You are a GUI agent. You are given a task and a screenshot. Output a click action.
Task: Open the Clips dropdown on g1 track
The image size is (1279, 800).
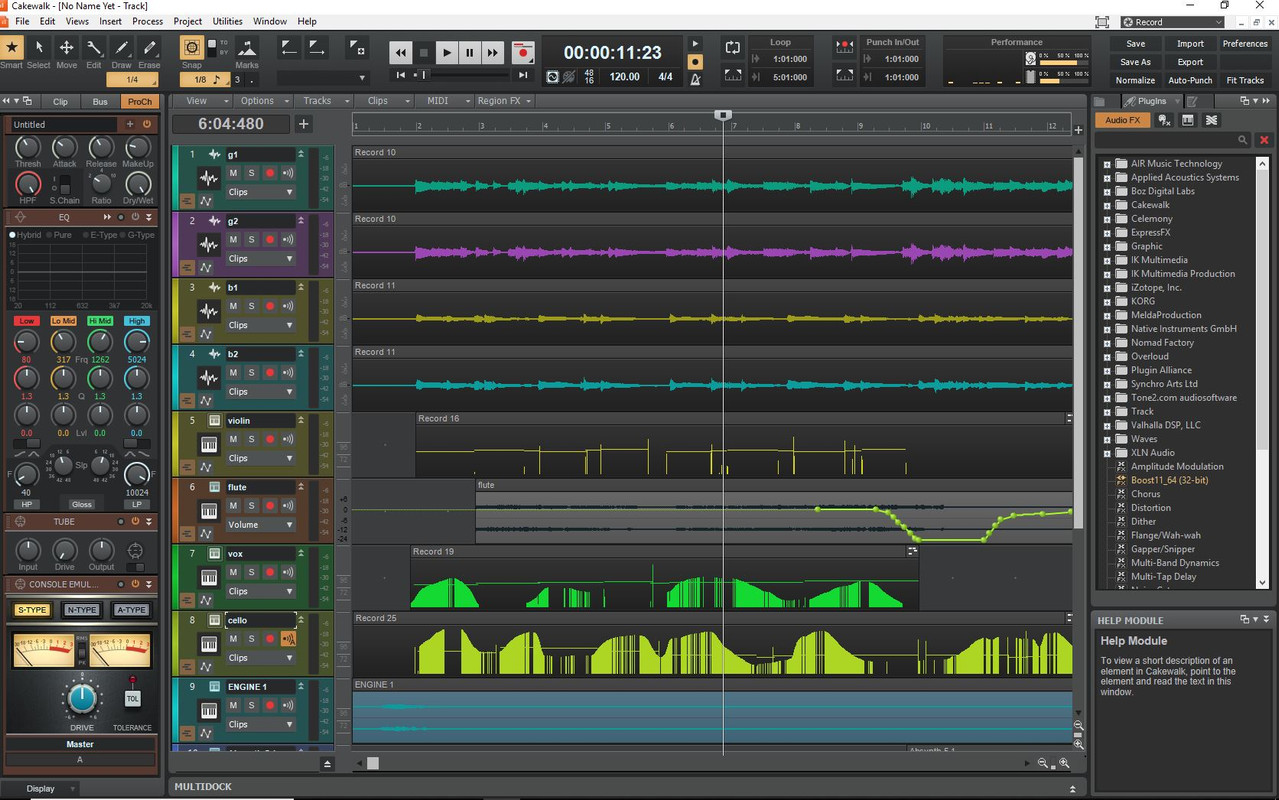[x=260, y=192]
